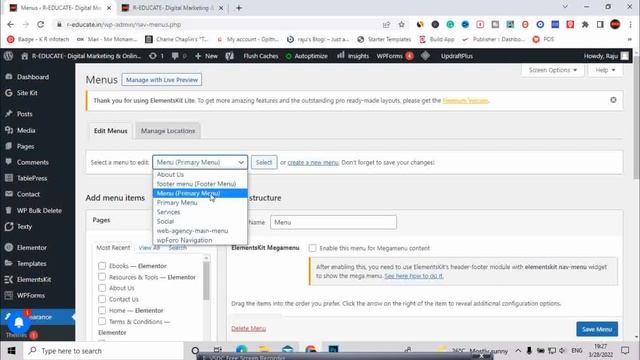
Task: Click the WordPress logo in admin bar
Action: pos(9,56)
